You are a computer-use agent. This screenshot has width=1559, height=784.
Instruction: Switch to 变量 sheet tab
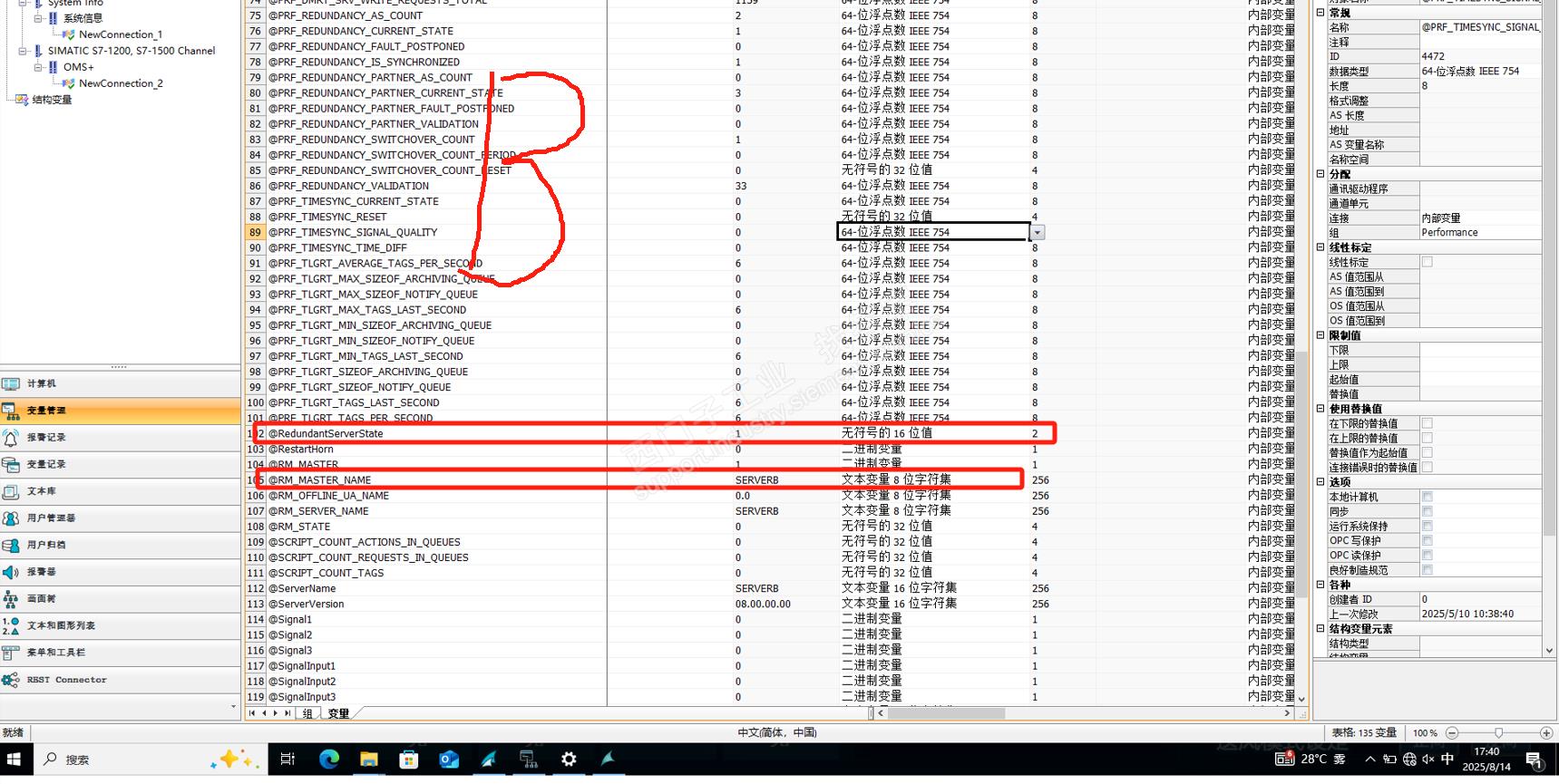(x=338, y=713)
